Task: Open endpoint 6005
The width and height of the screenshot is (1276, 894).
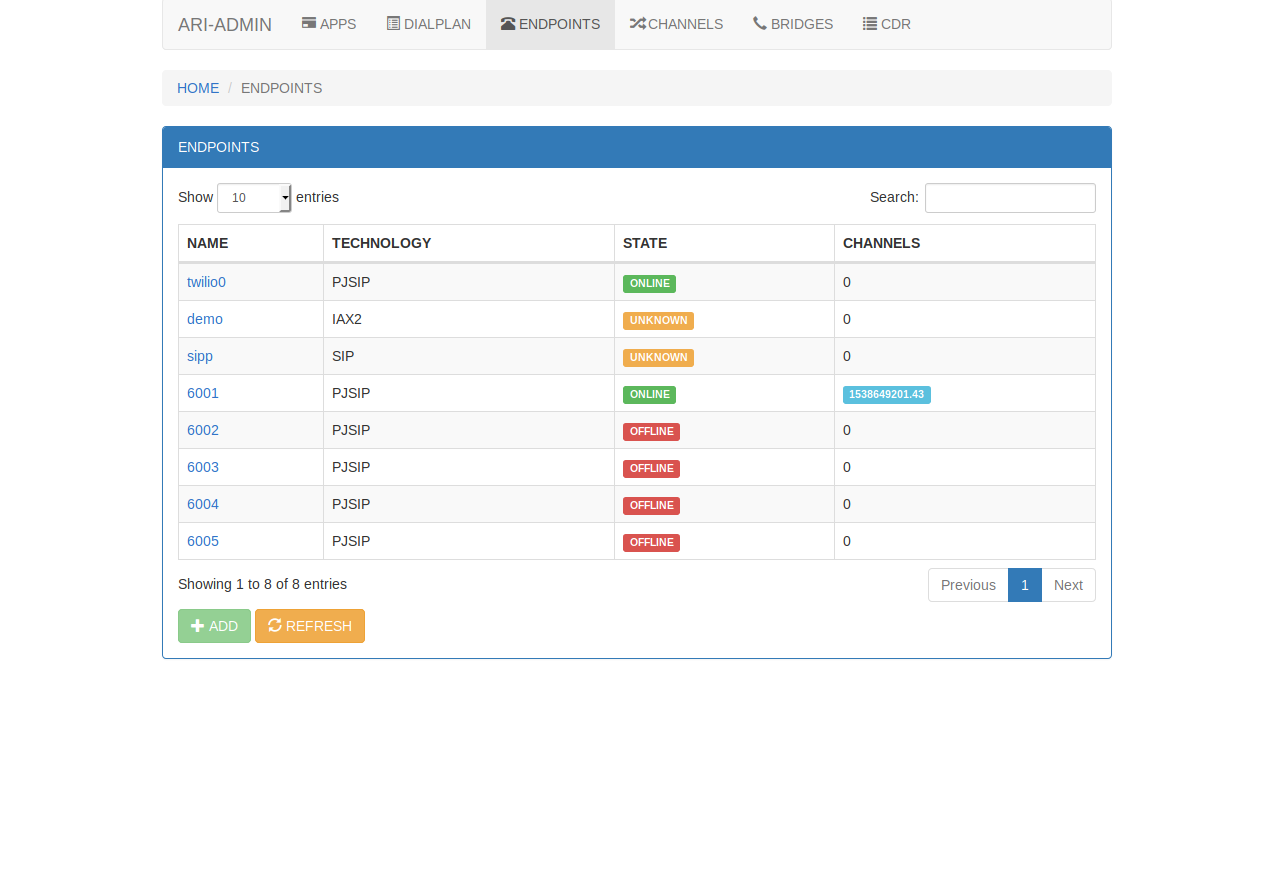Action: coord(203,541)
